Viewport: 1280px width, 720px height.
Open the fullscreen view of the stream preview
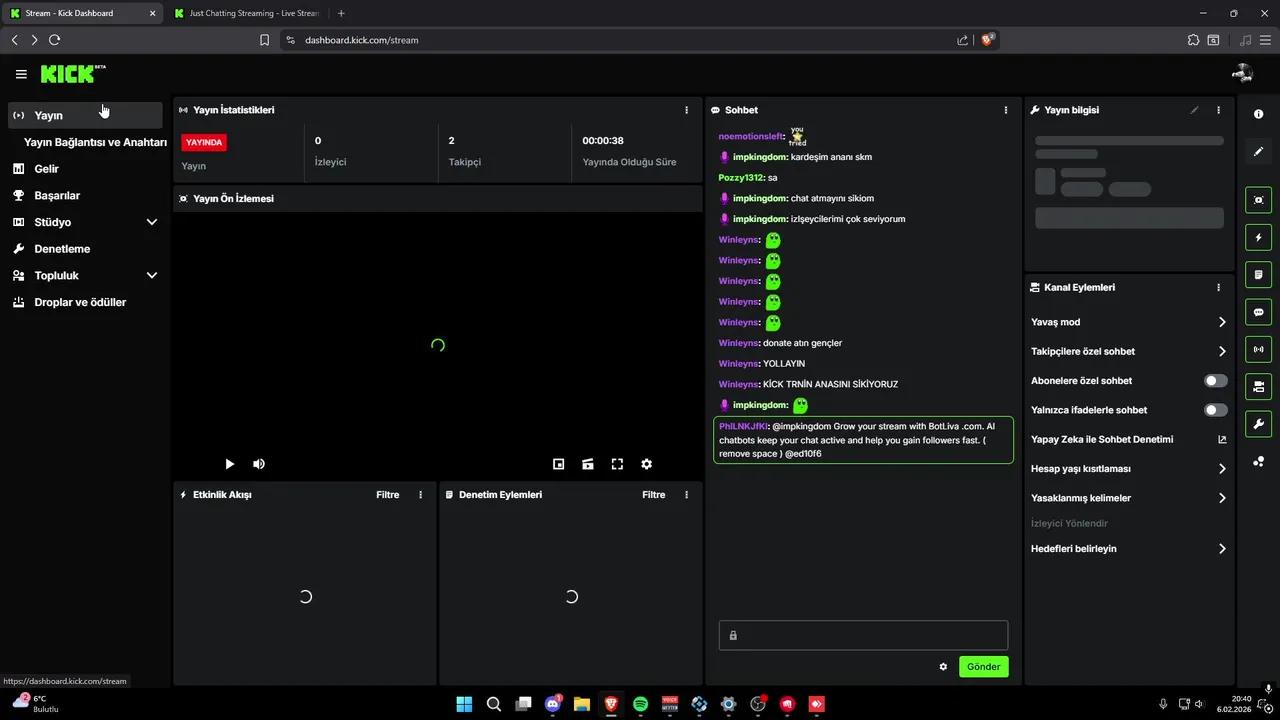[617, 464]
